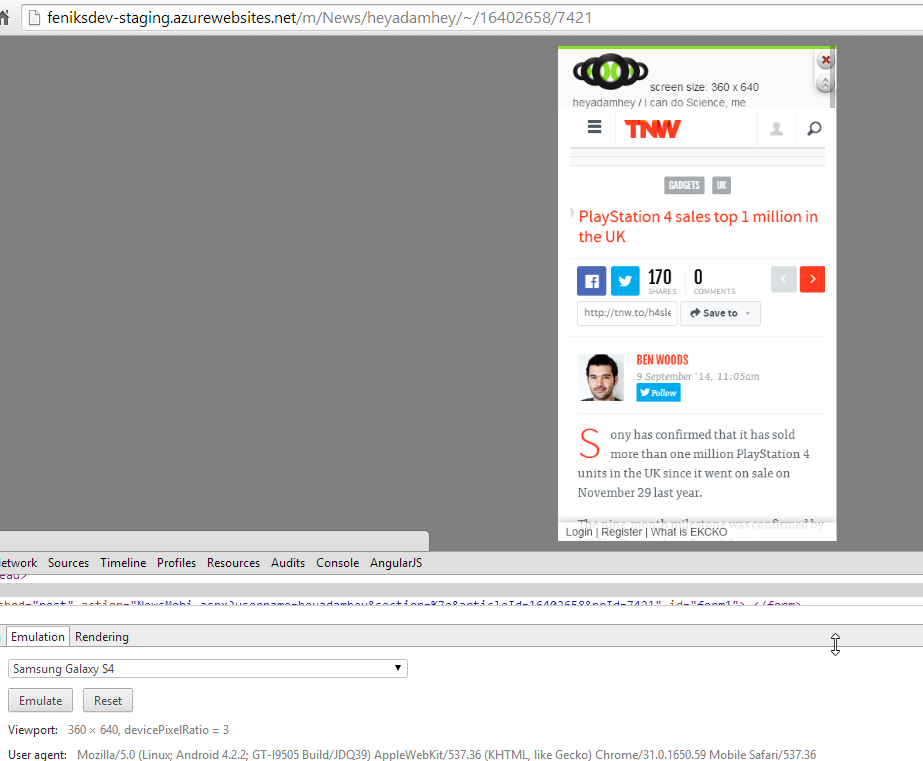Switch to the Resources tab
This screenshot has width=923, height=761.
[233, 563]
